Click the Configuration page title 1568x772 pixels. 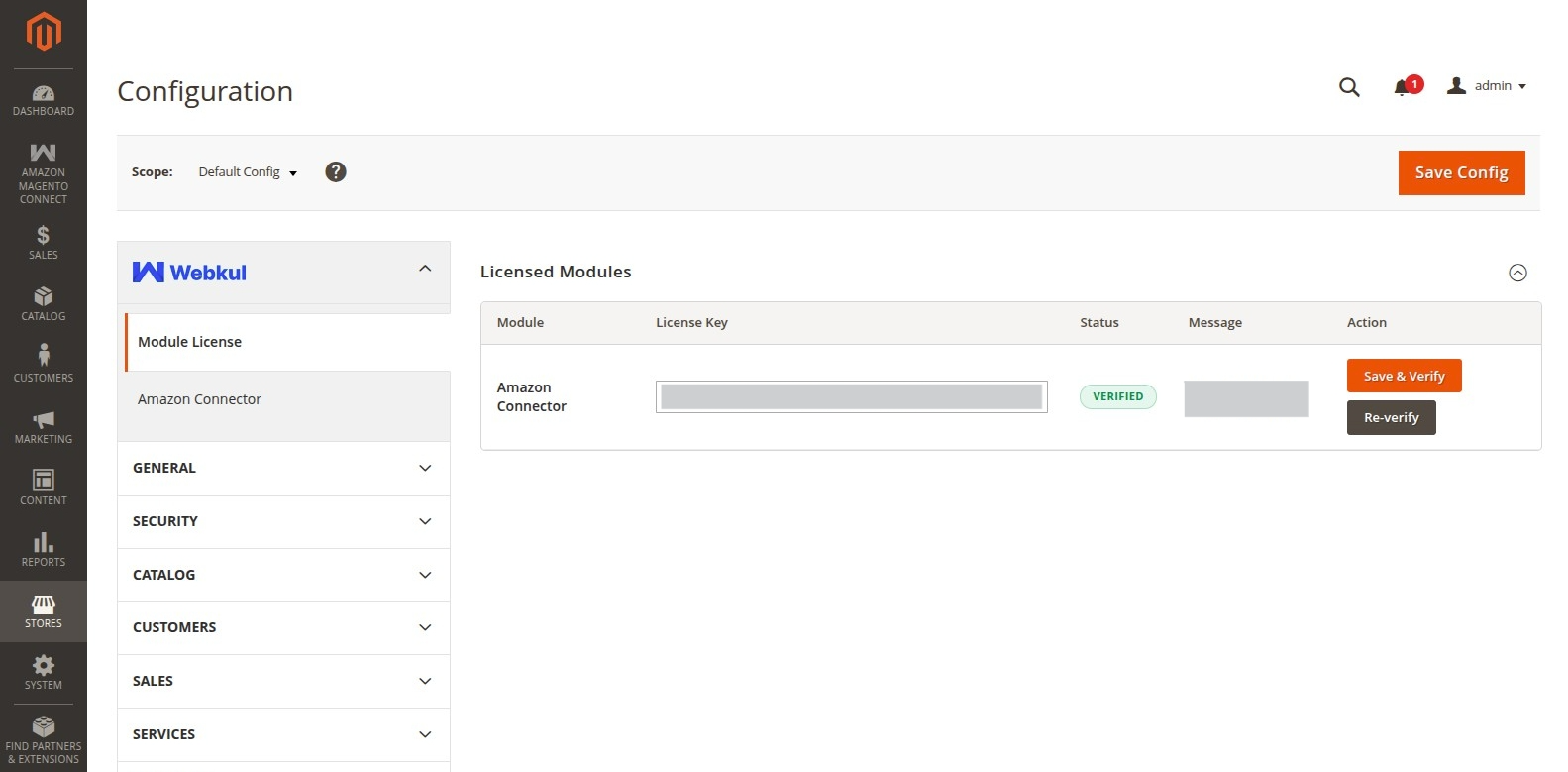point(205,91)
